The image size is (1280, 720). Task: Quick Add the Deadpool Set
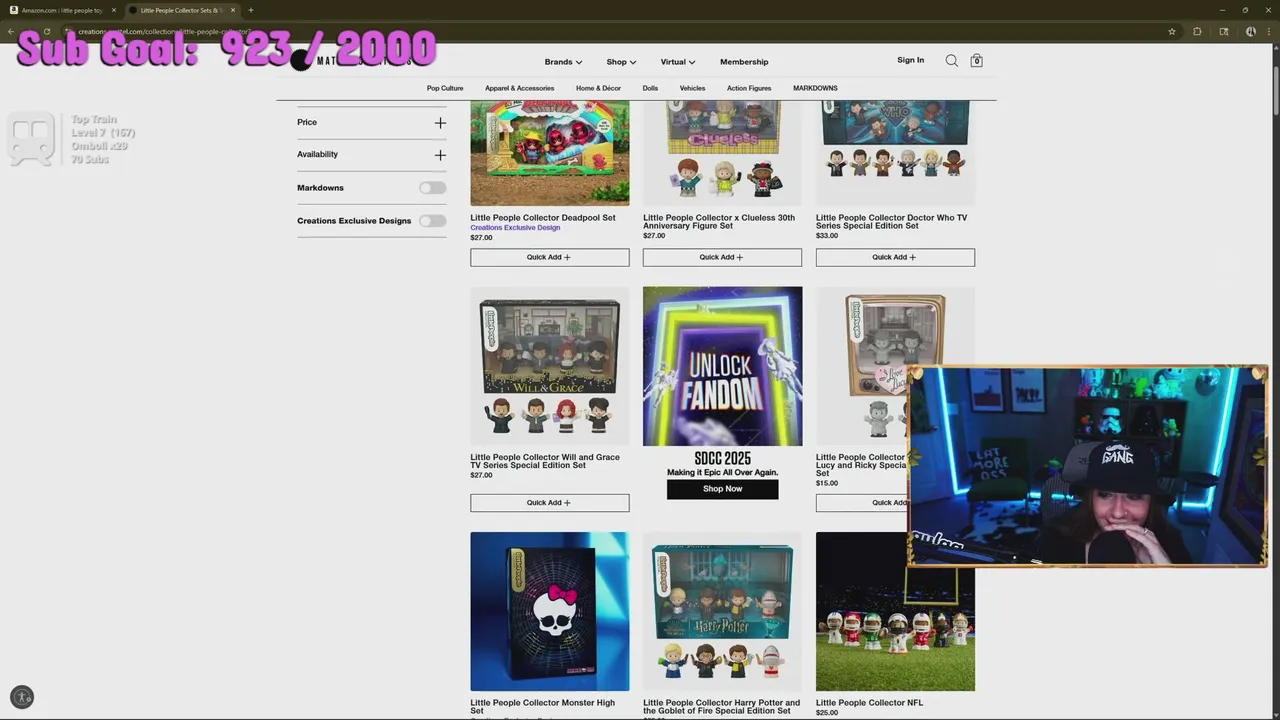pos(550,257)
